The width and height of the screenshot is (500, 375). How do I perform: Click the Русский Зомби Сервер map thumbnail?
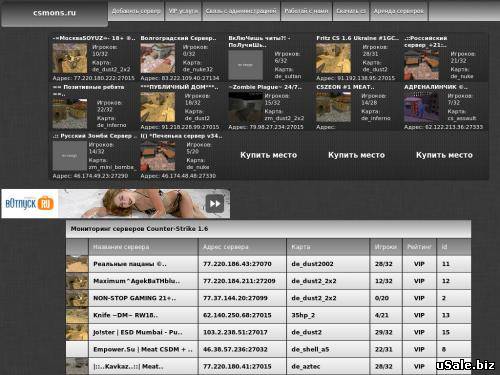click(70, 156)
